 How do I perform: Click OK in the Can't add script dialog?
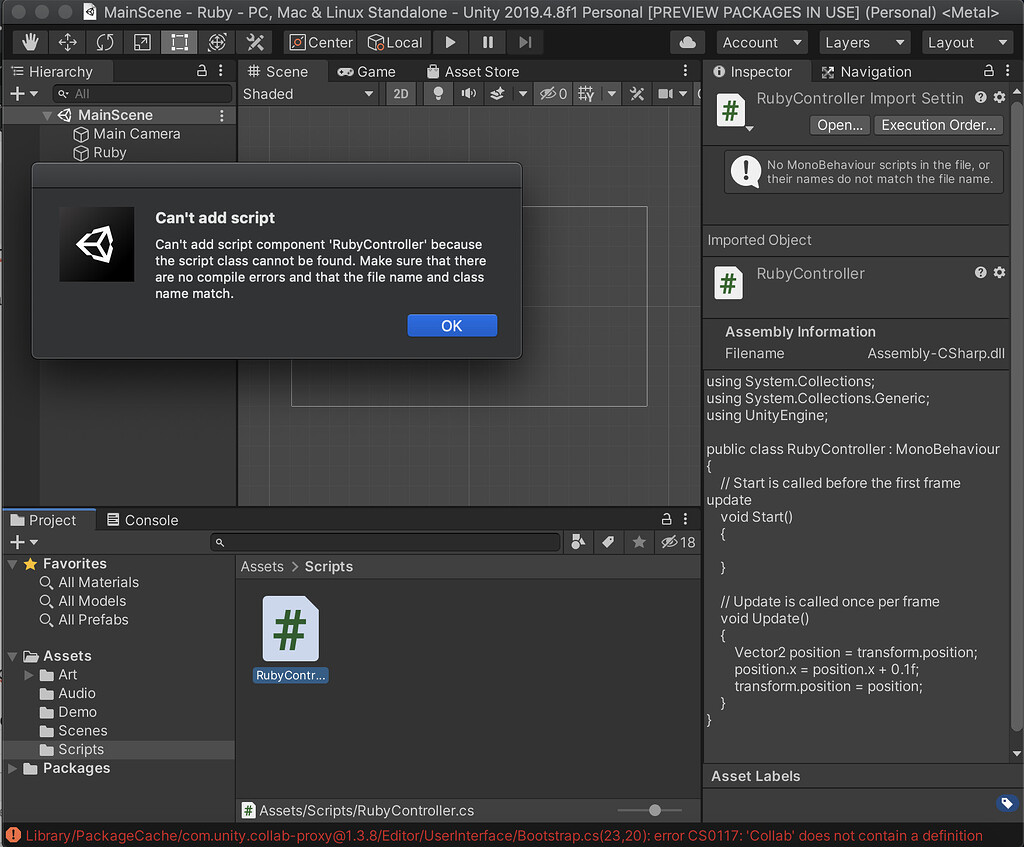click(451, 326)
